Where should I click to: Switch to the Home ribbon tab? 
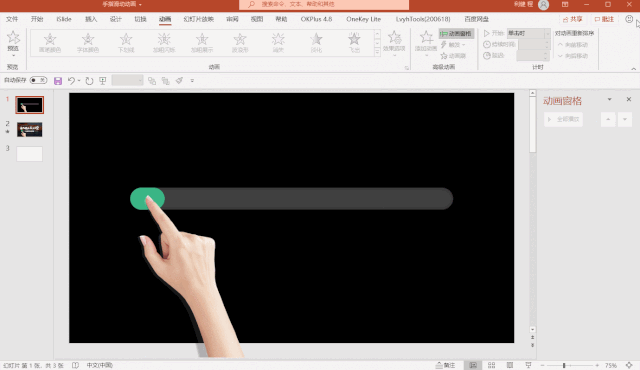(37, 19)
